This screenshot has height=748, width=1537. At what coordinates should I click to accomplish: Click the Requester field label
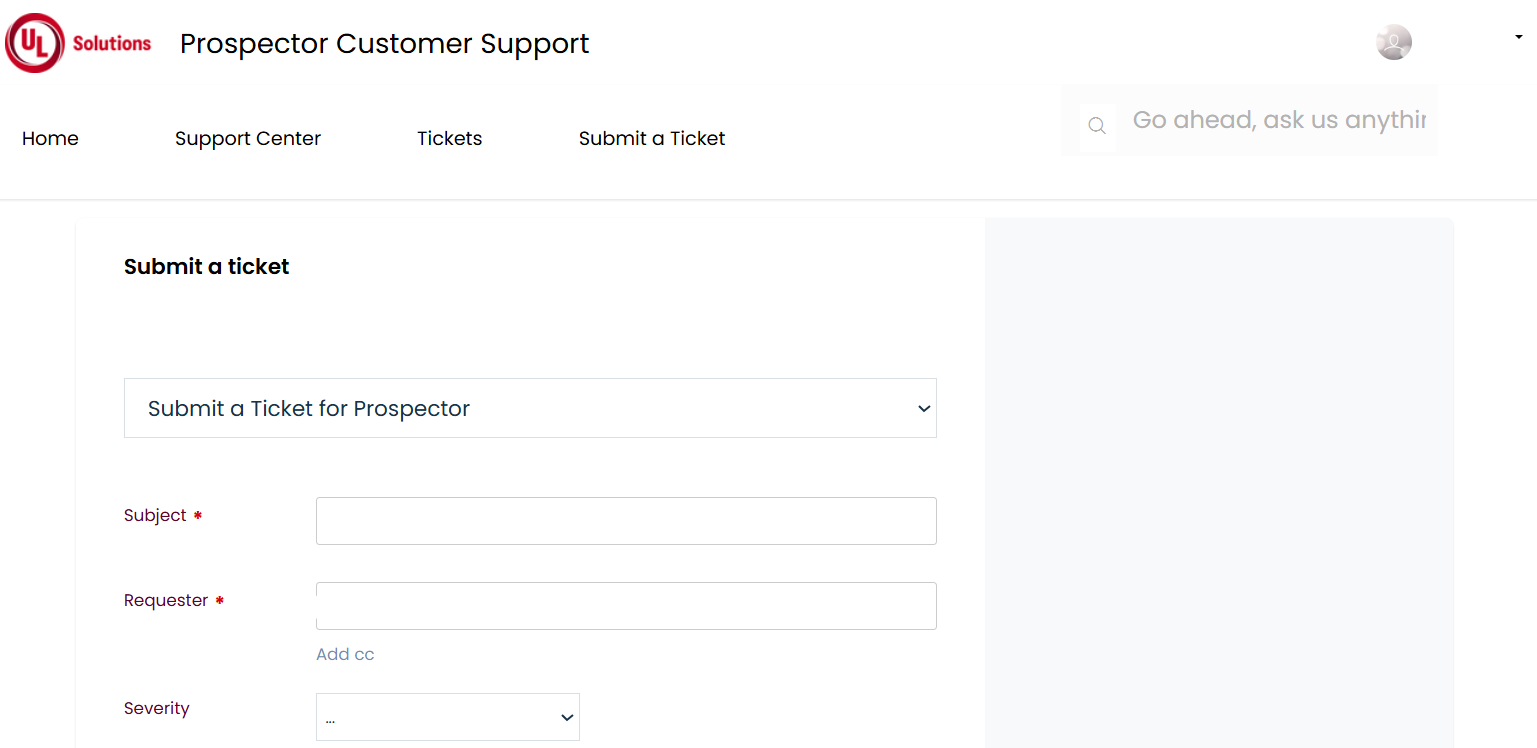pyautogui.click(x=166, y=600)
